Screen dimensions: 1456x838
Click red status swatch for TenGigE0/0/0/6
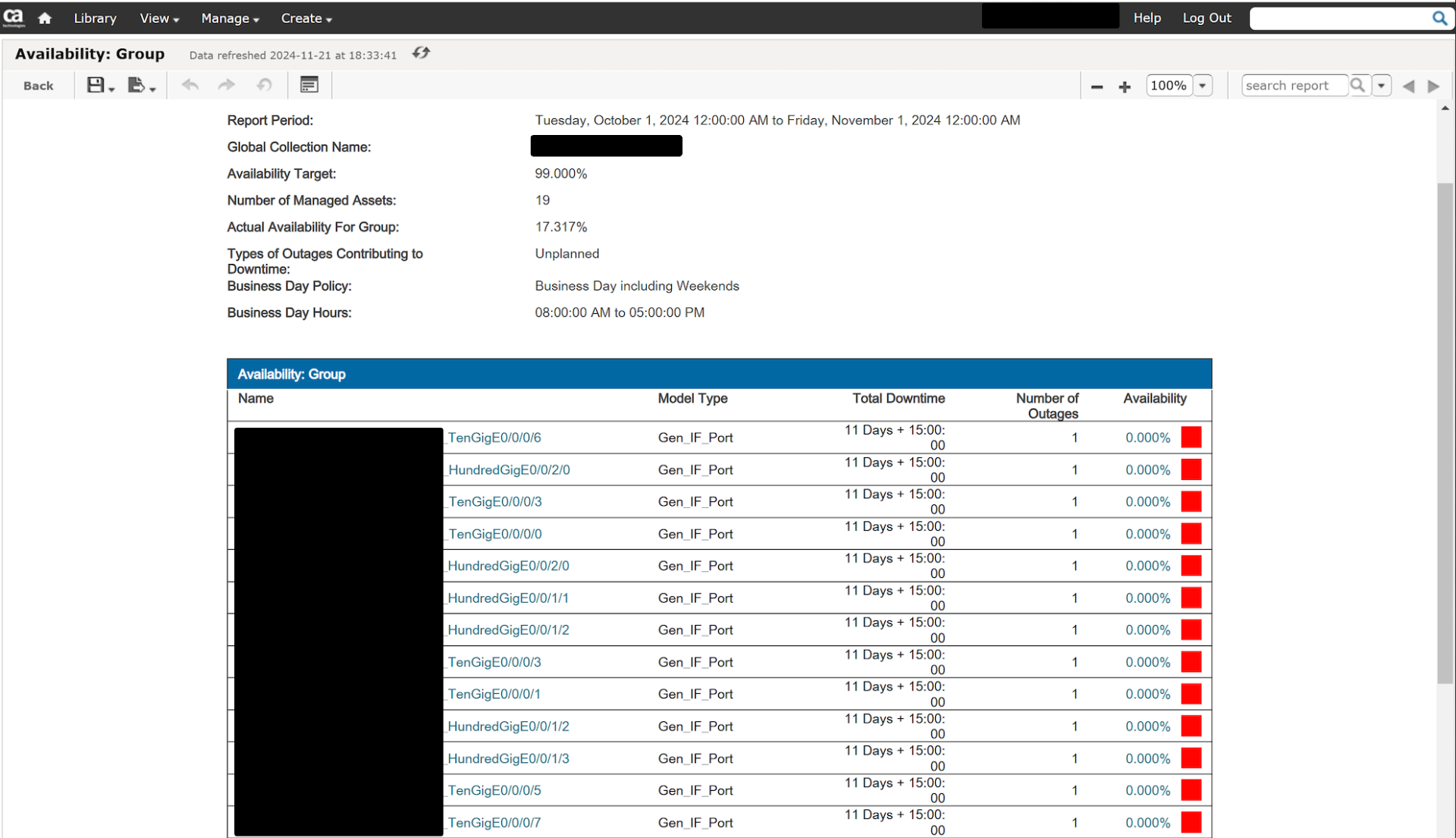tap(1191, 438)
